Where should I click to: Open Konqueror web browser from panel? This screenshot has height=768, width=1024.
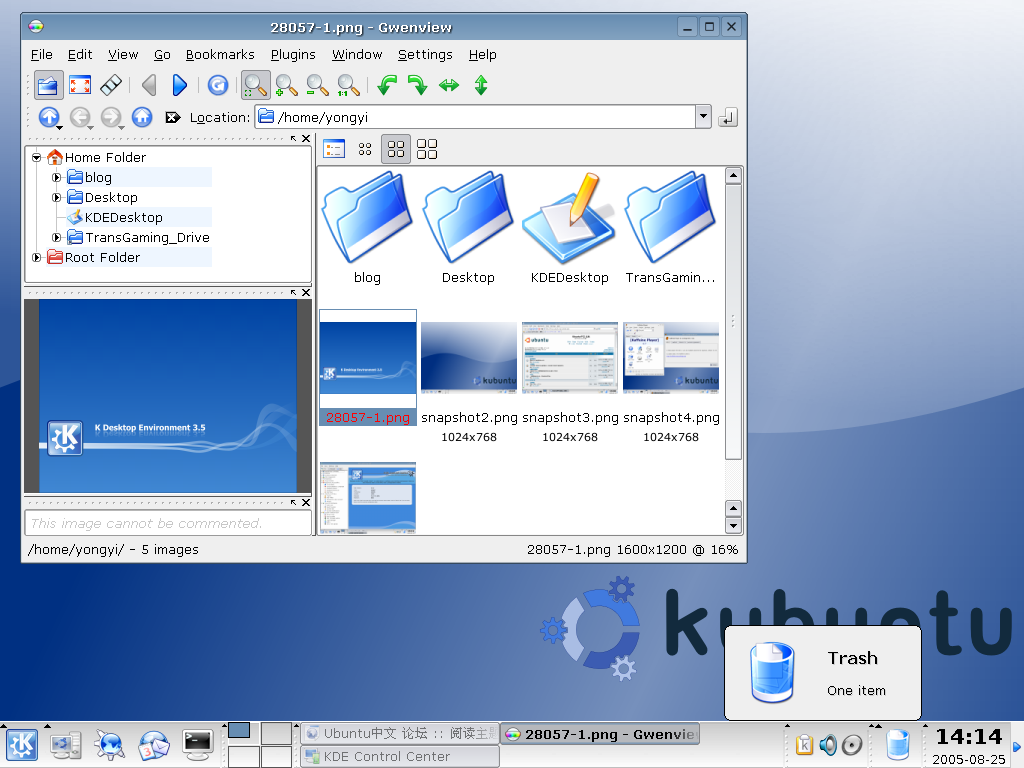point(109,745)
